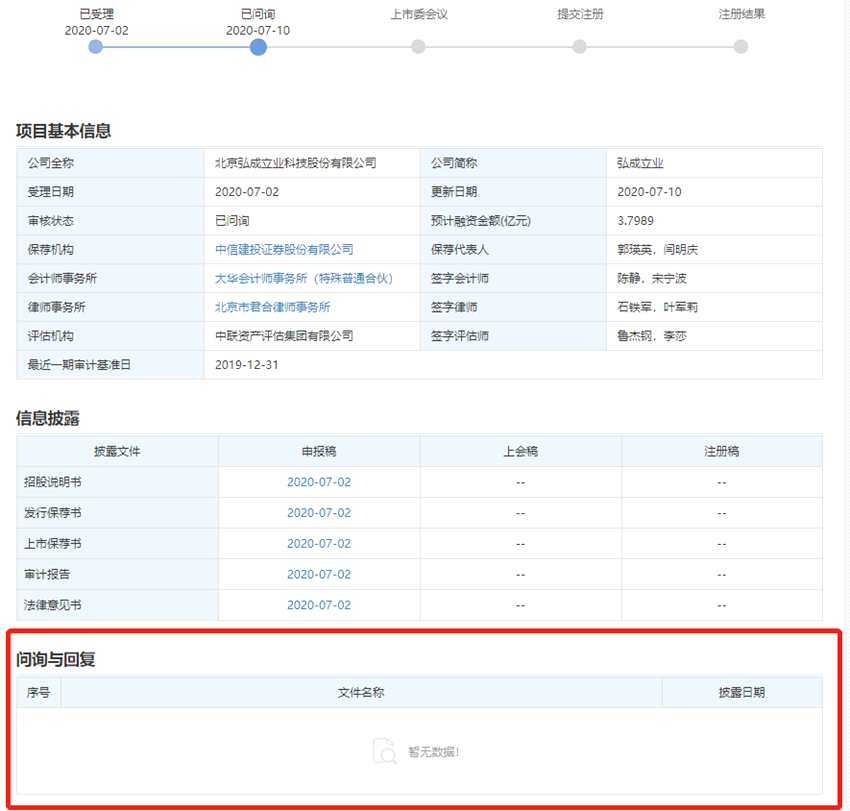Select audit base date 2019-12-31
The width and height of the screenshot is (850, 811).
pos(247,365)
